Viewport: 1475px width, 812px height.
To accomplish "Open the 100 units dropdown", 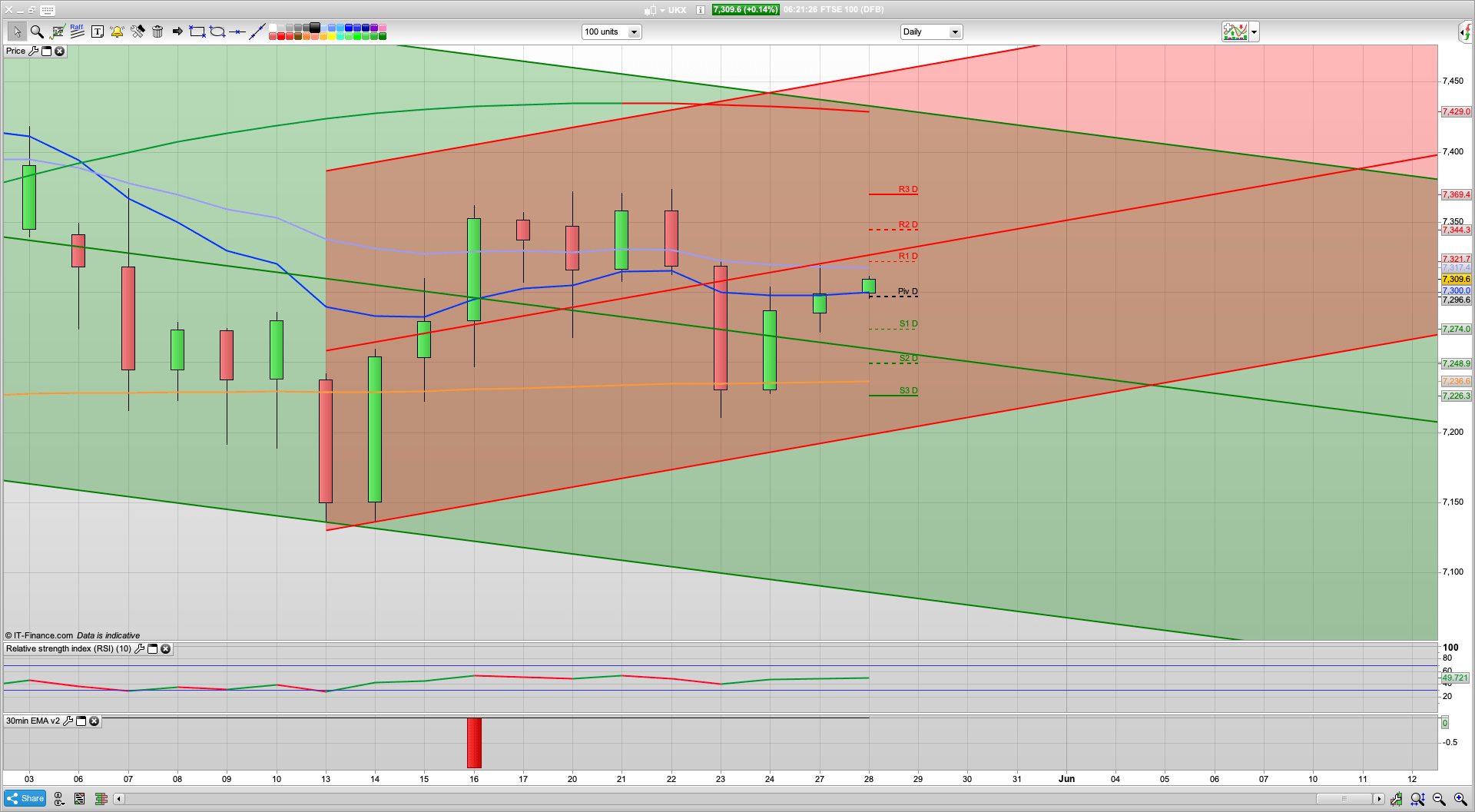I will [x=612, y=31].
